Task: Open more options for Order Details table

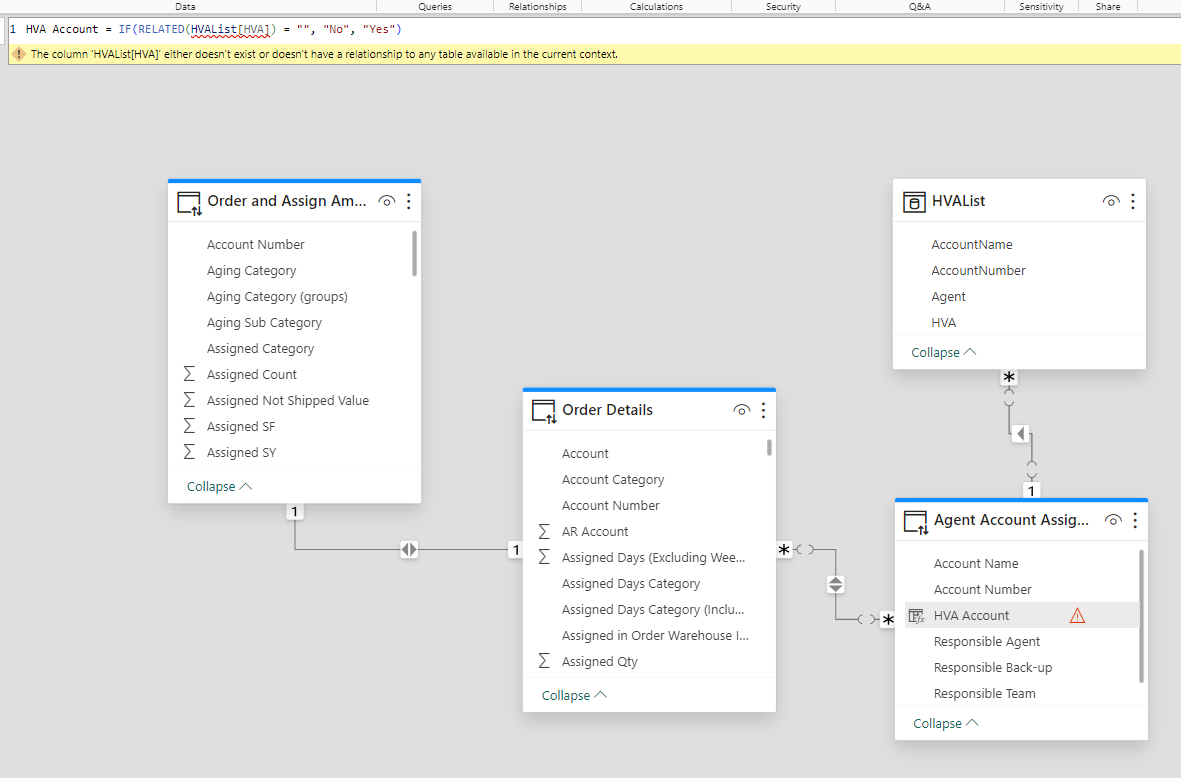Action: [764, 410]
